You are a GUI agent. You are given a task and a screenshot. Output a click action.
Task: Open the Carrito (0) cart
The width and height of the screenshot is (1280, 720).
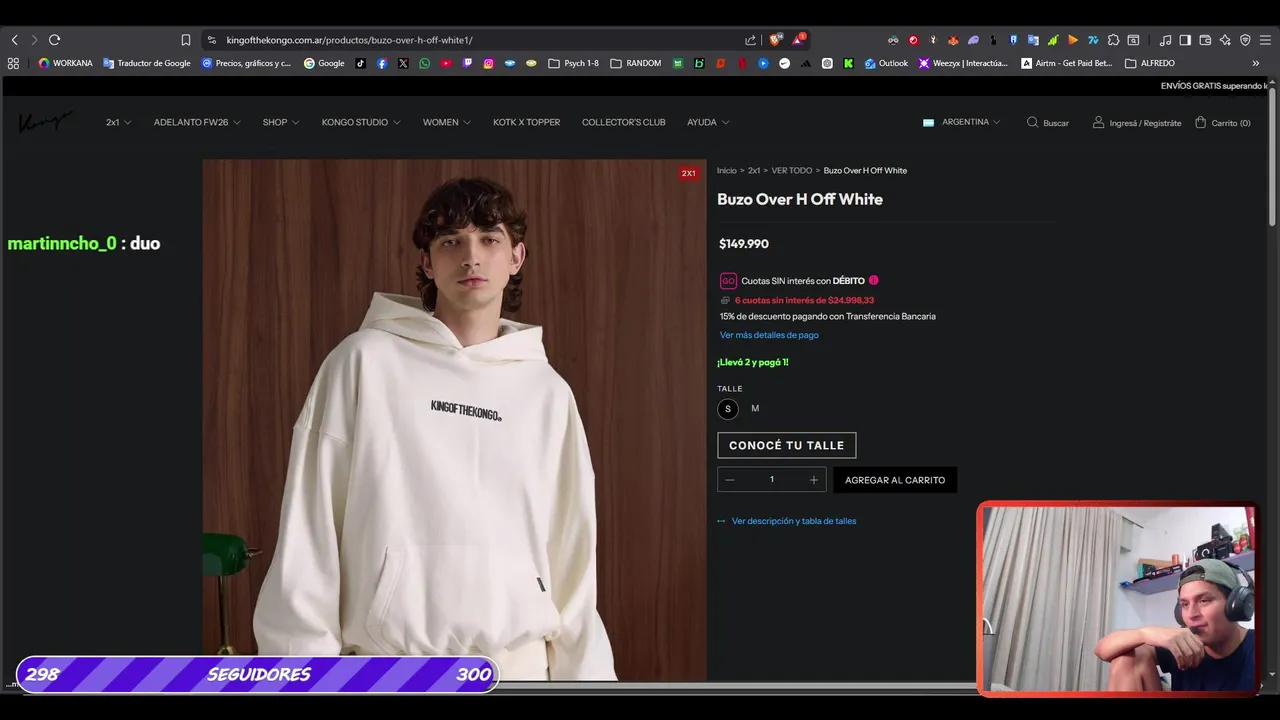click(1222, 123)
